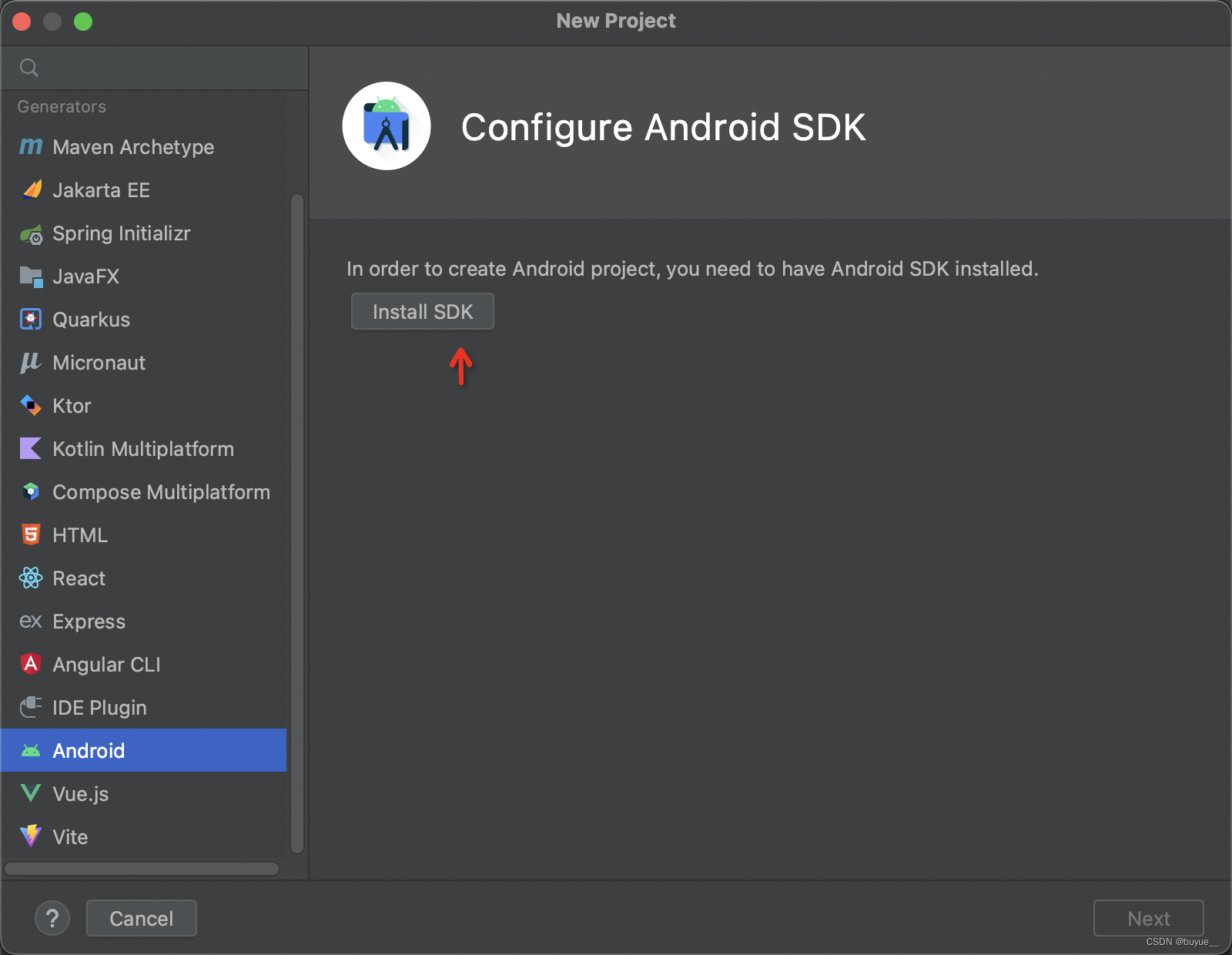Click the Android SDK requirement message text
1232x955 pixels.
click(x=692, y=269)
